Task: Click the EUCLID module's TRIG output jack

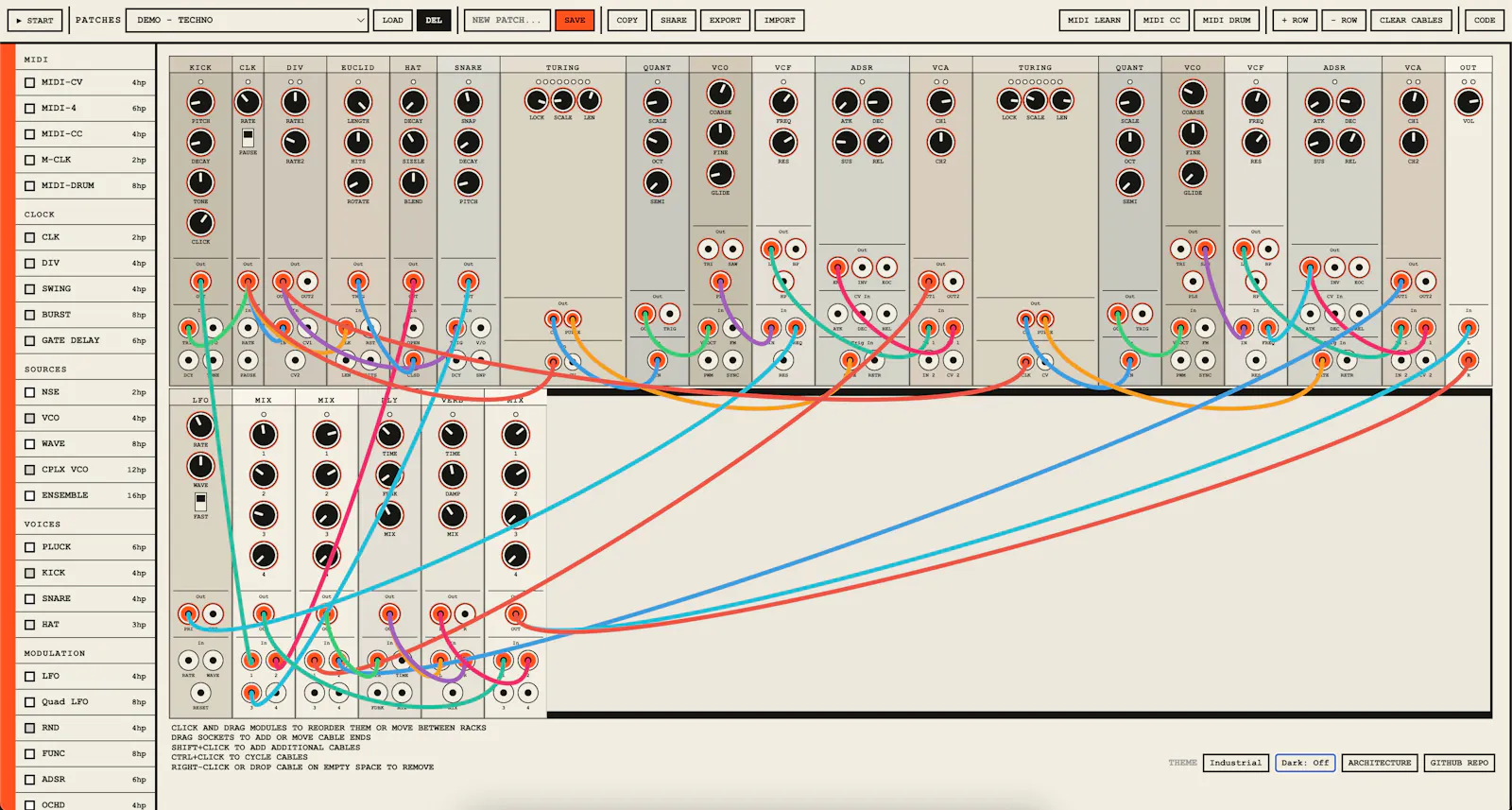Action: pyautogui.click(x=358, y=281)
